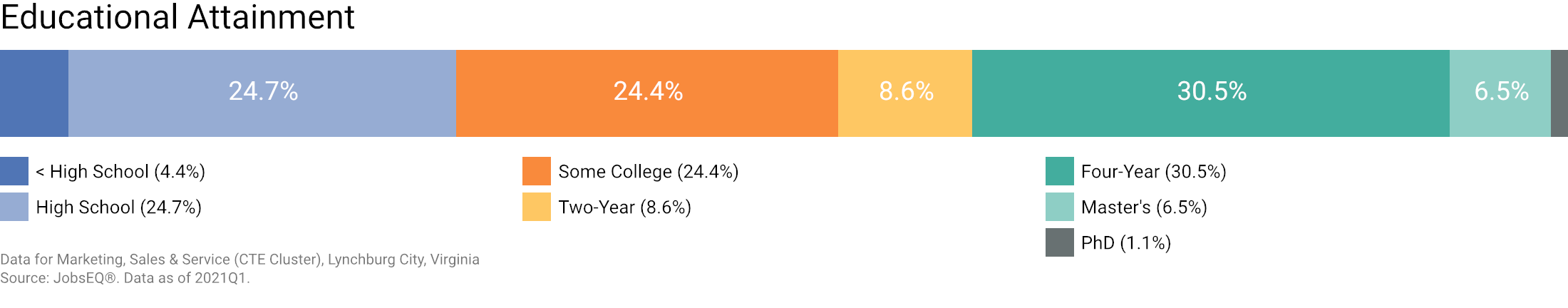Click the < High School legend color swatch
The image size is (1568, 308).
point(14,171)
